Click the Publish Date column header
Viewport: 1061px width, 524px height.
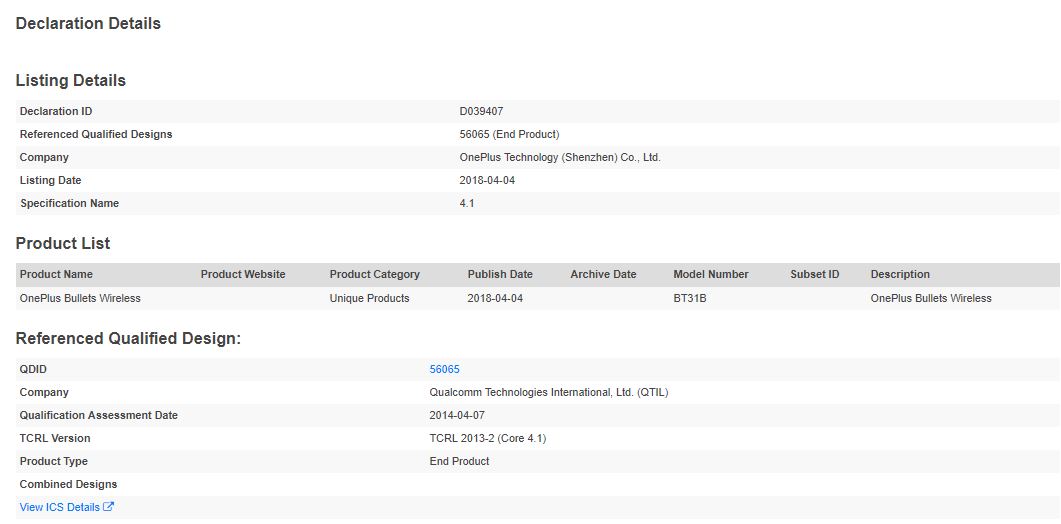click(x=500, y=274)
